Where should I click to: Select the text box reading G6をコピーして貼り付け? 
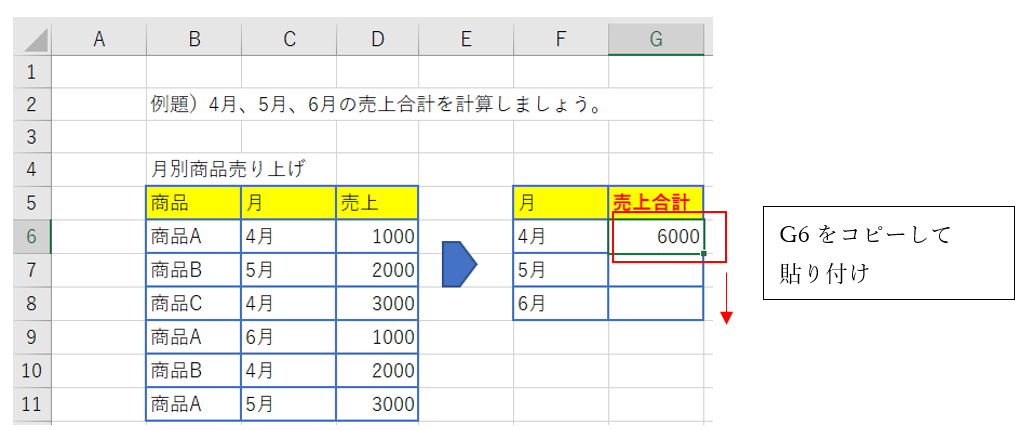point(888,253)
